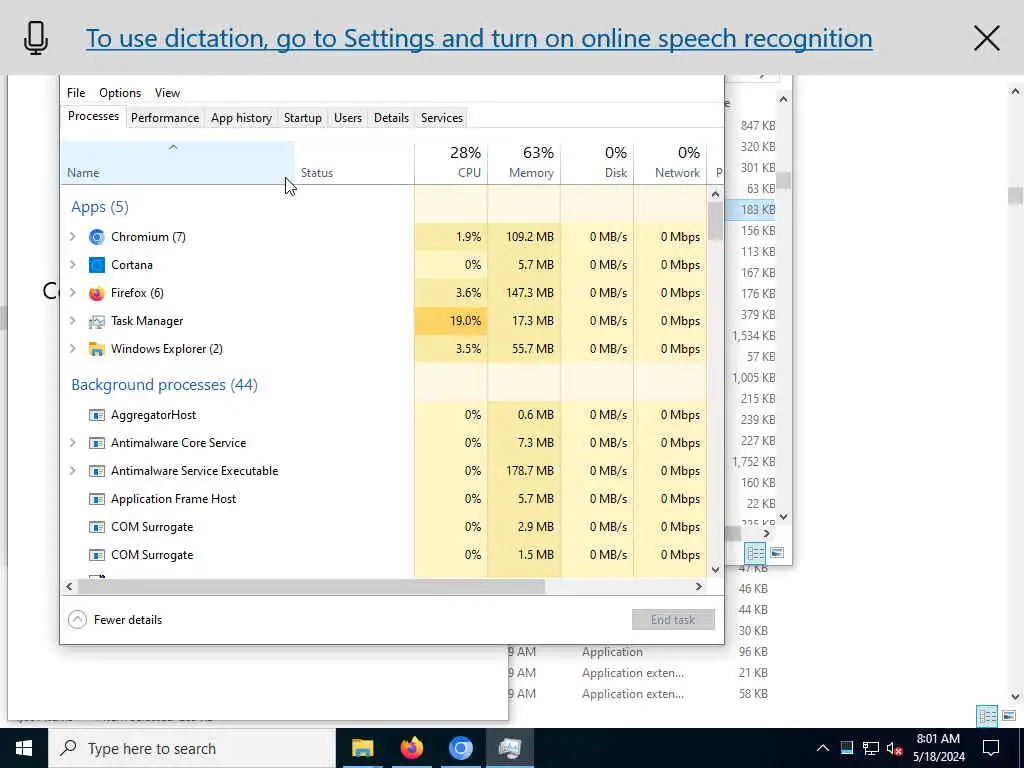Expand the Chromium (7) process group
1024x768 pixels.
[73, 237]
